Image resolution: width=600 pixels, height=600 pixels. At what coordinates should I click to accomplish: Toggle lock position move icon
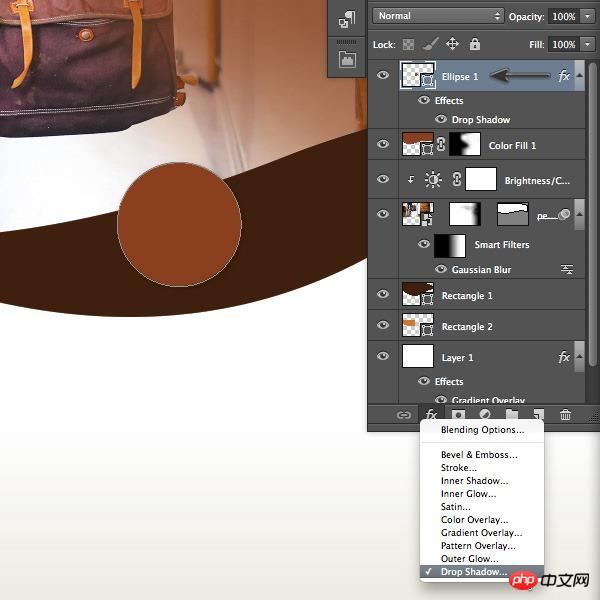452,44
